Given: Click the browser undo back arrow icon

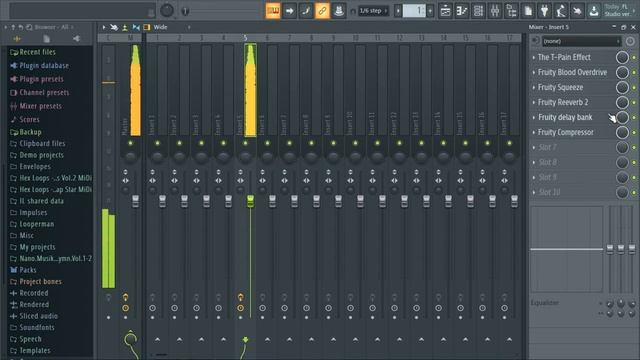Looking at the screenshot, I should (x=20, y=27).
